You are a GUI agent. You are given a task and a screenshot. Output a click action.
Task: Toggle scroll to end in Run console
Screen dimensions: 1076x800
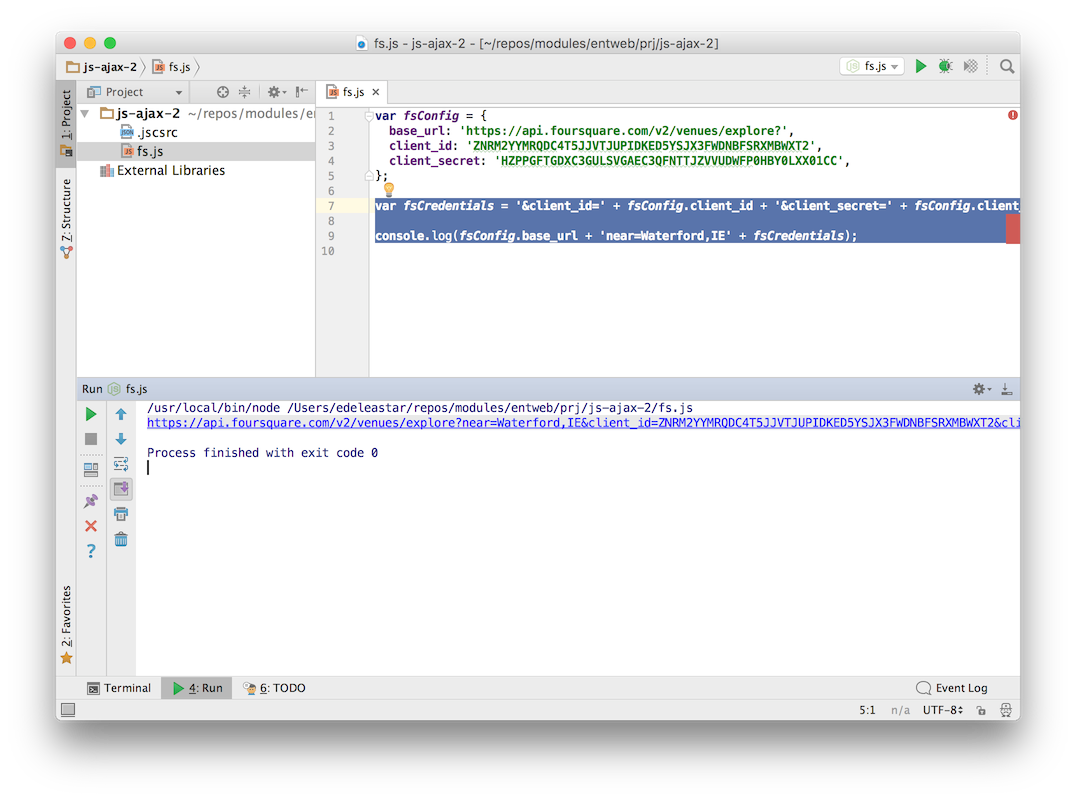tap(121, 489)
